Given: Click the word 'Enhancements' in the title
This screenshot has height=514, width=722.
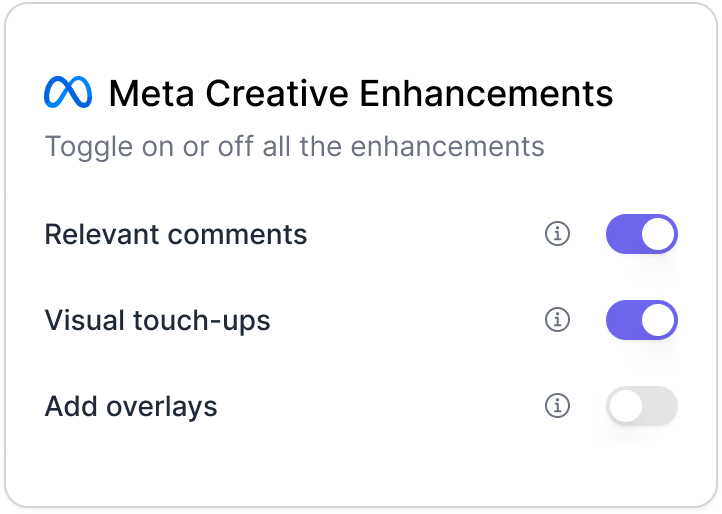Looking at the screenshot, I should coord(485,93).
